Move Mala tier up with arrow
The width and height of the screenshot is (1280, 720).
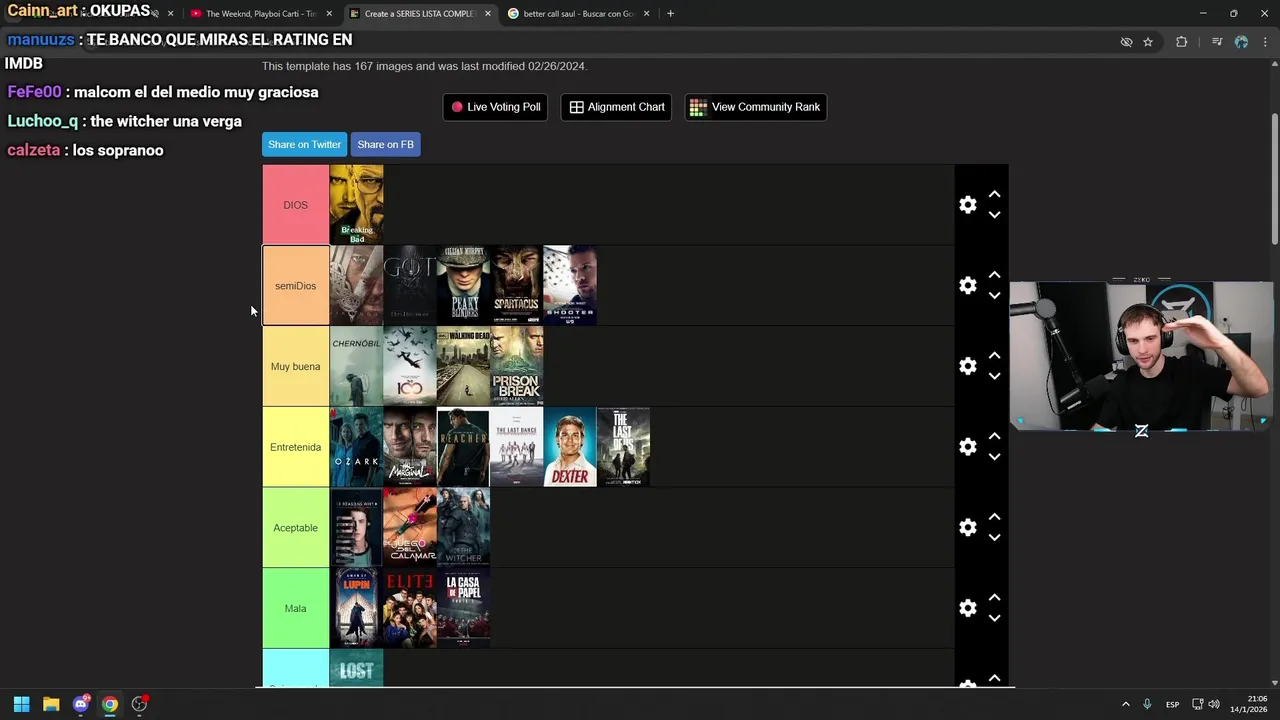tap(994, 598)
